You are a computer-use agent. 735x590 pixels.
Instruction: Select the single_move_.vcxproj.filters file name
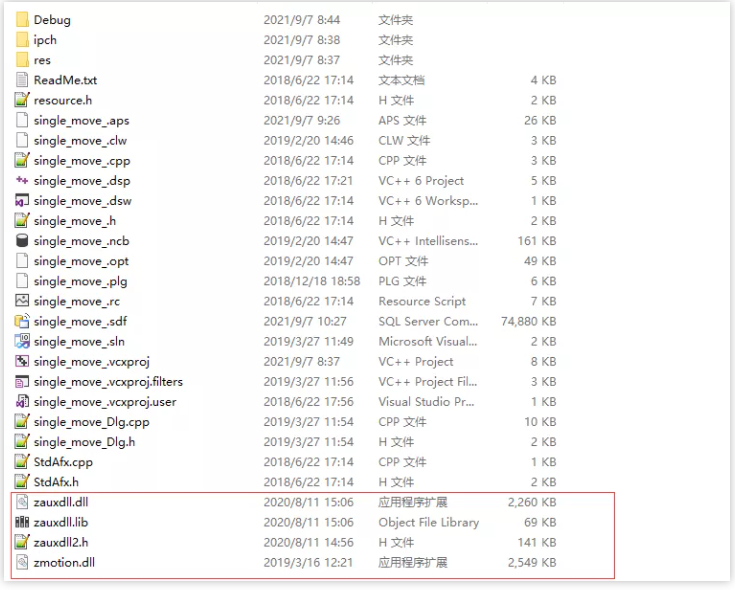[108, 382]
